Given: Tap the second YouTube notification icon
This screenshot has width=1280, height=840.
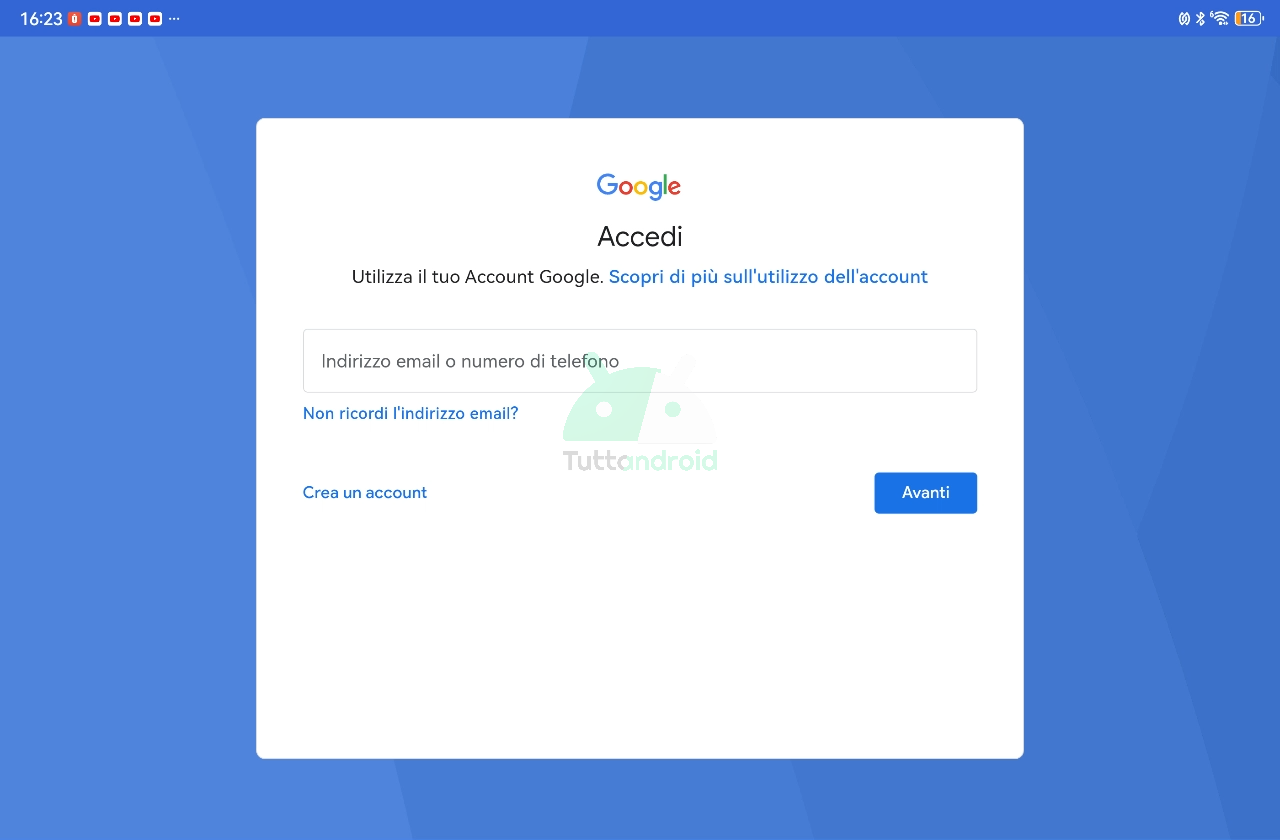Looking at the screenshot, I should [115, 19].
